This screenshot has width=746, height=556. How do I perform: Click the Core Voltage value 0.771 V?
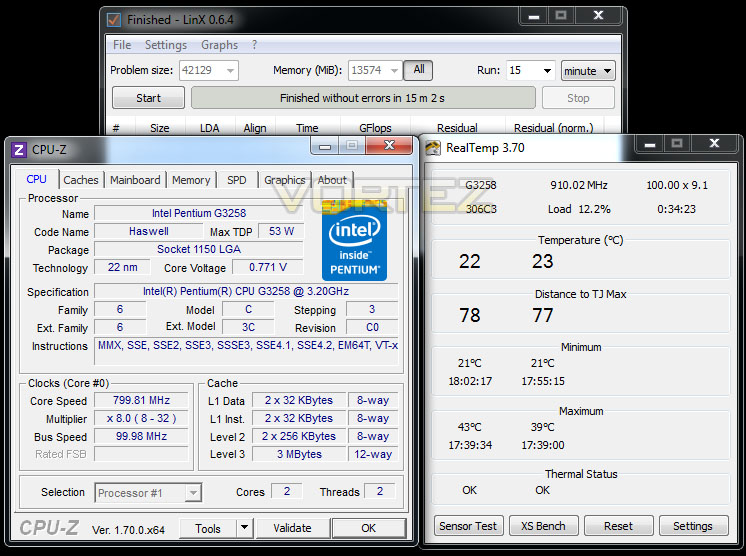[x=268, y=267]
